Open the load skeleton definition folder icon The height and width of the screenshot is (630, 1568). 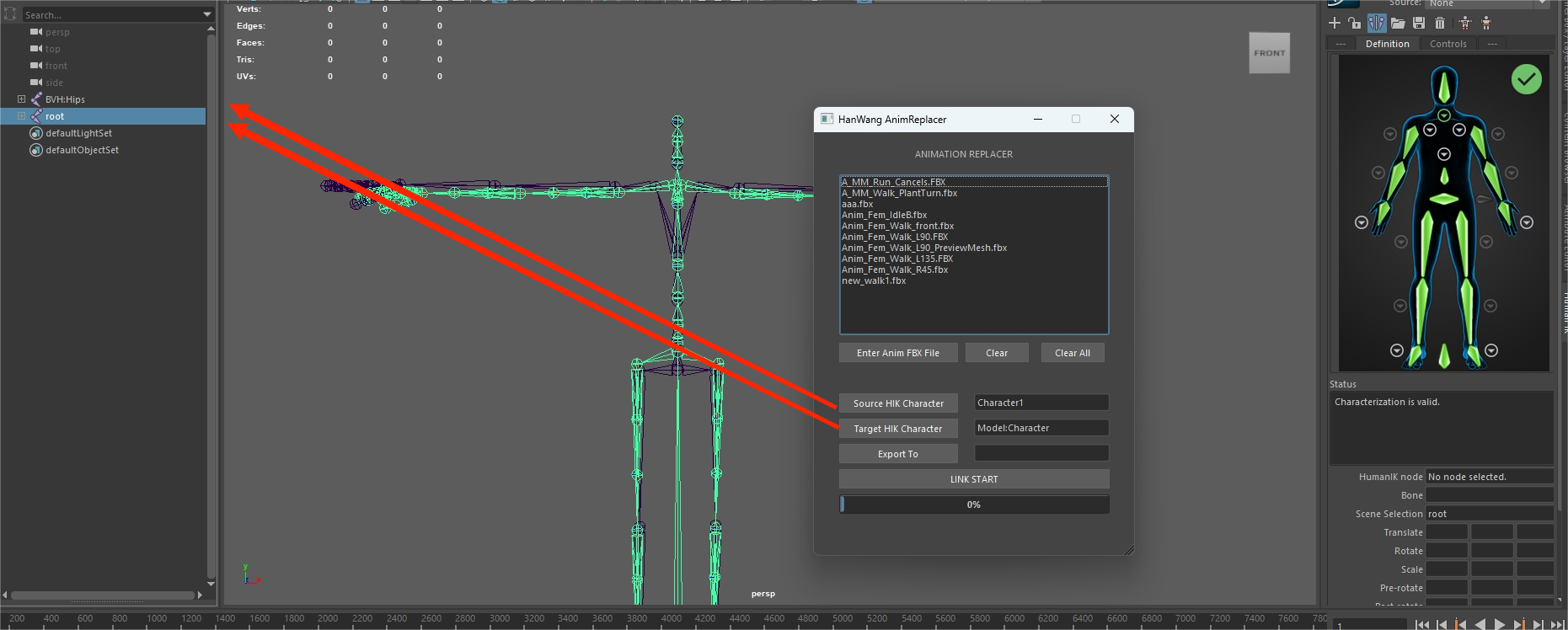point(1398,23)
